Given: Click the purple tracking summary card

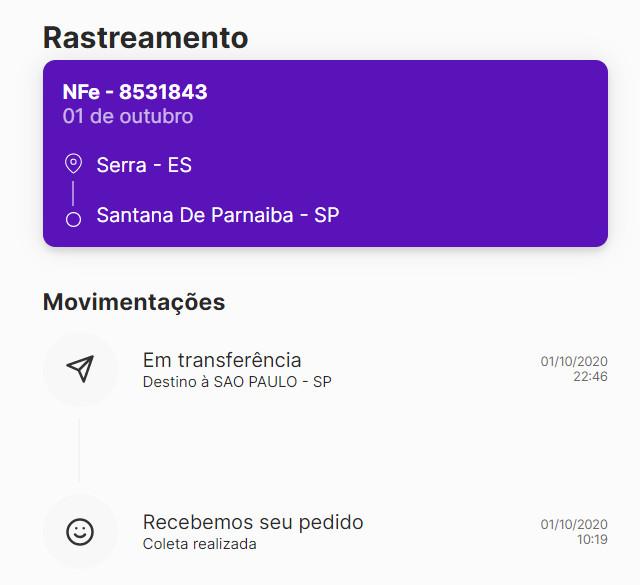Looking at the screenshot, I should [325, 153].
